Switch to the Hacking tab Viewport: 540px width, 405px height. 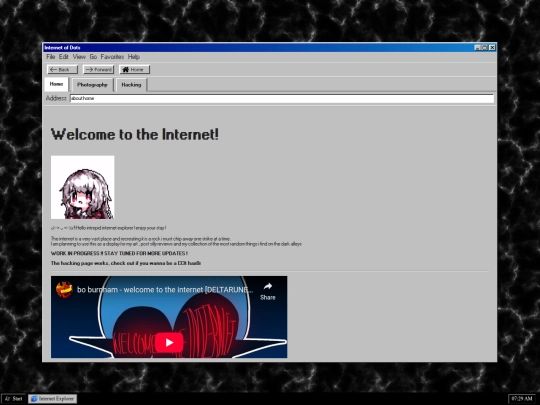(131, 85)
